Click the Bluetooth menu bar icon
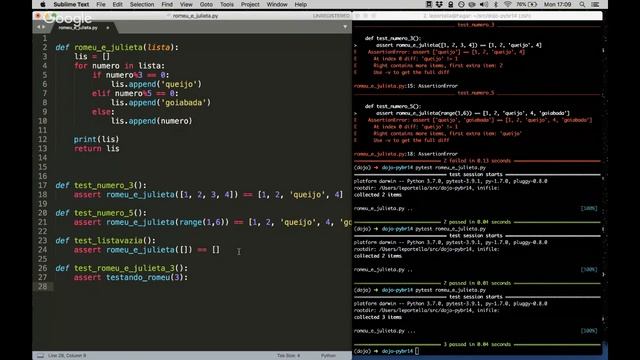This screenshot has width=640, height=360. click(x=496, y=4)
